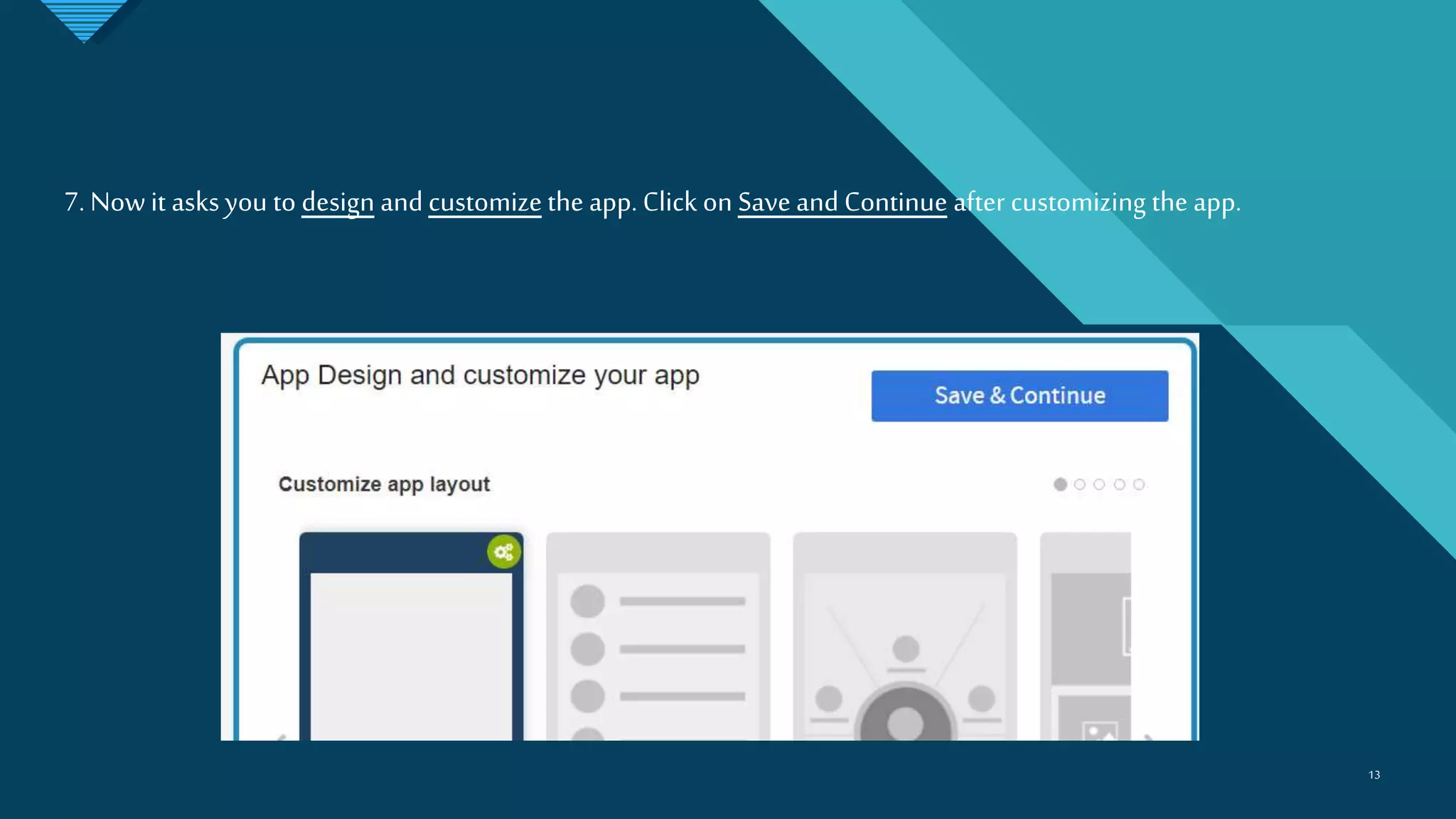Choose the list-style layout thumbnail
1456x819 pixels.
click(x=658, y=636)
